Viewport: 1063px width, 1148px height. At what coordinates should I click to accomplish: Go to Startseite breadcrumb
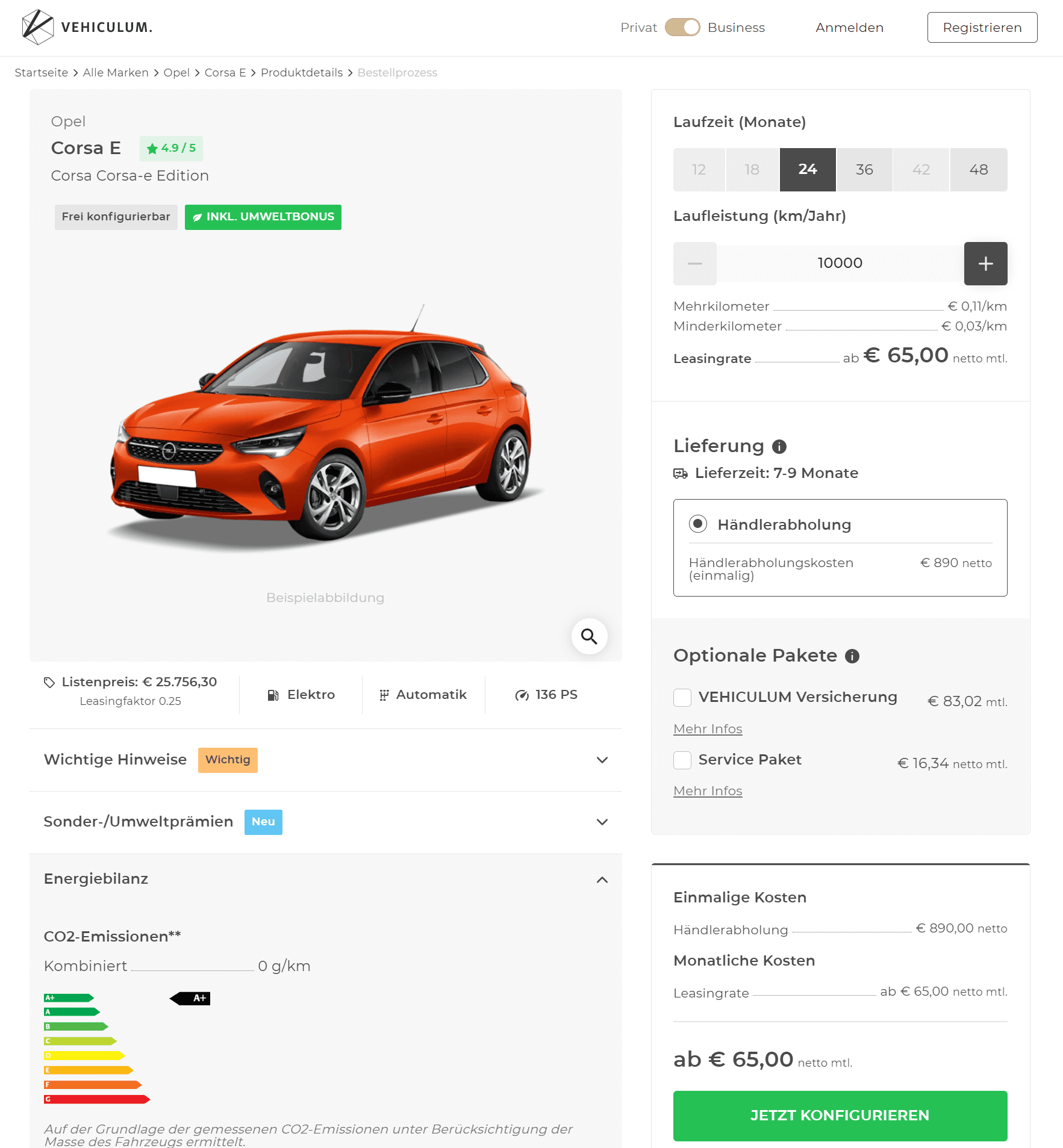42,73
